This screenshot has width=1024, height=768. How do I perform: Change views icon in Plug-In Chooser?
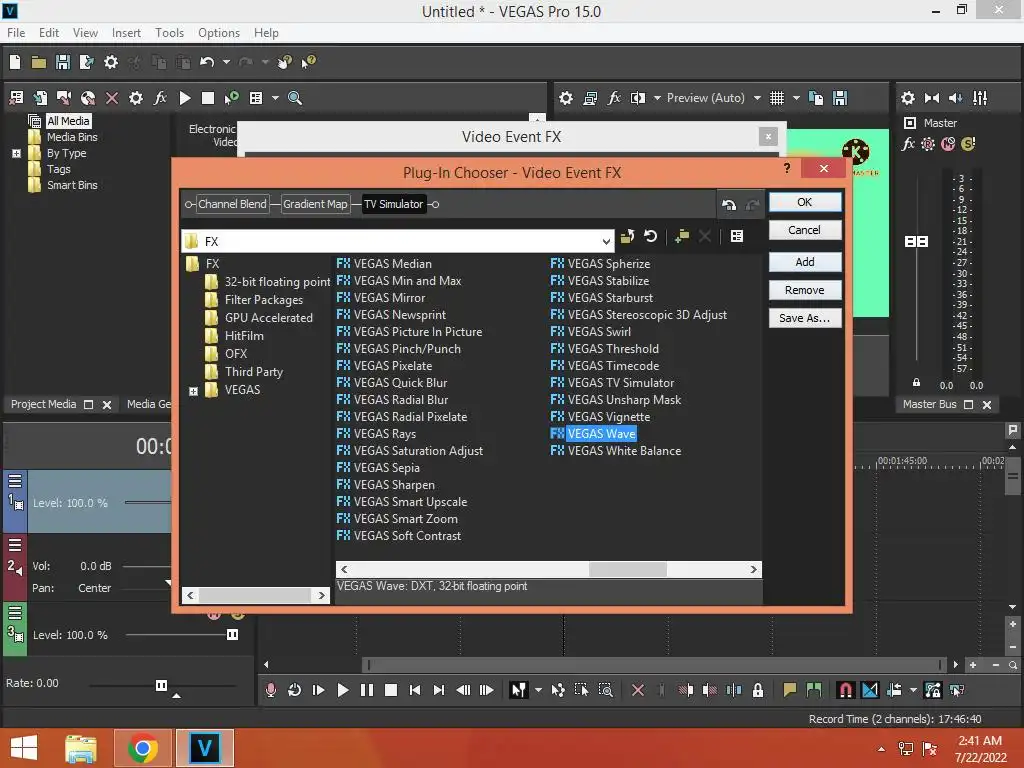point(737,236)
